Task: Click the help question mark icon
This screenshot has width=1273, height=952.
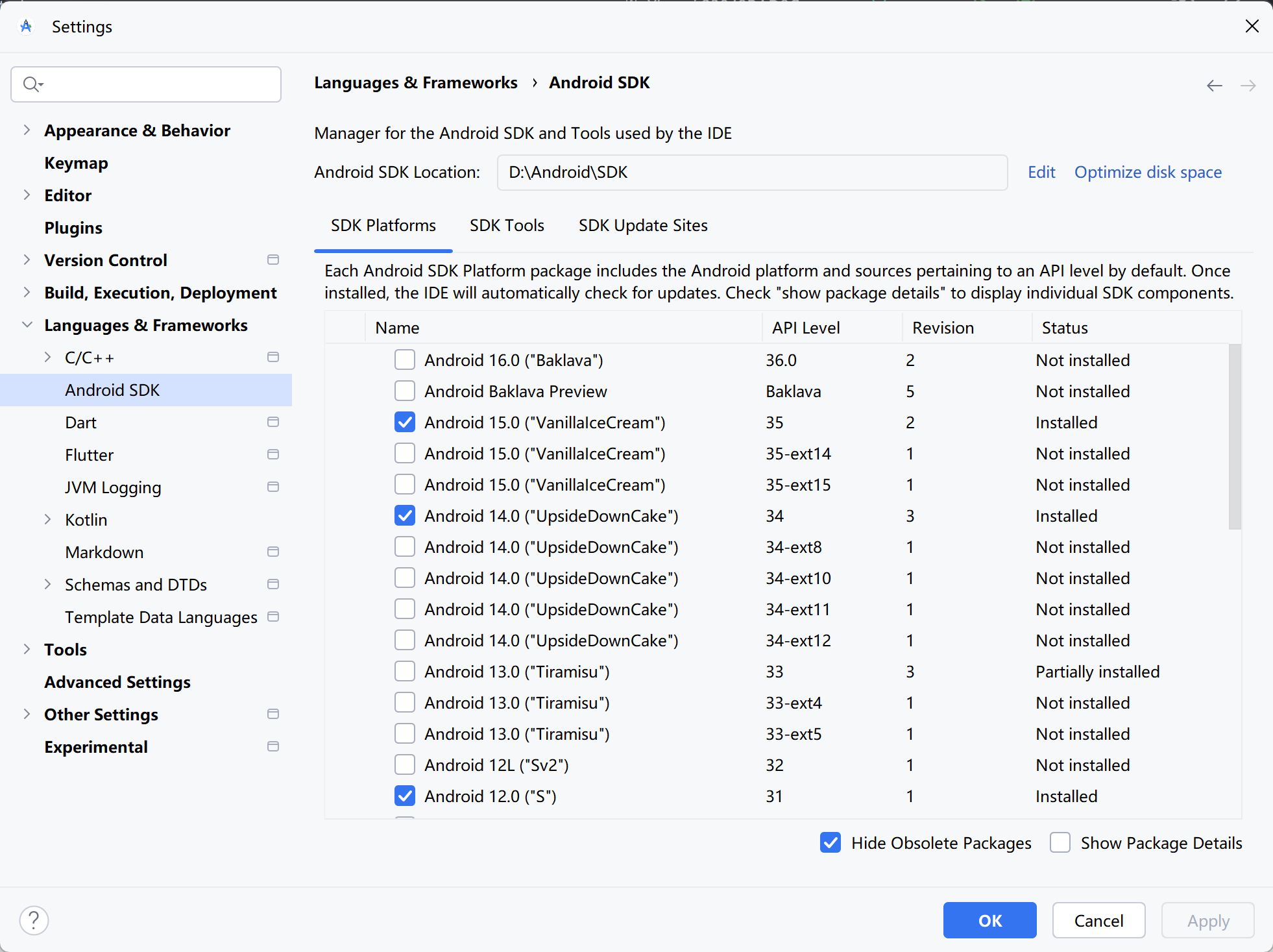Action: coord(34,920)
